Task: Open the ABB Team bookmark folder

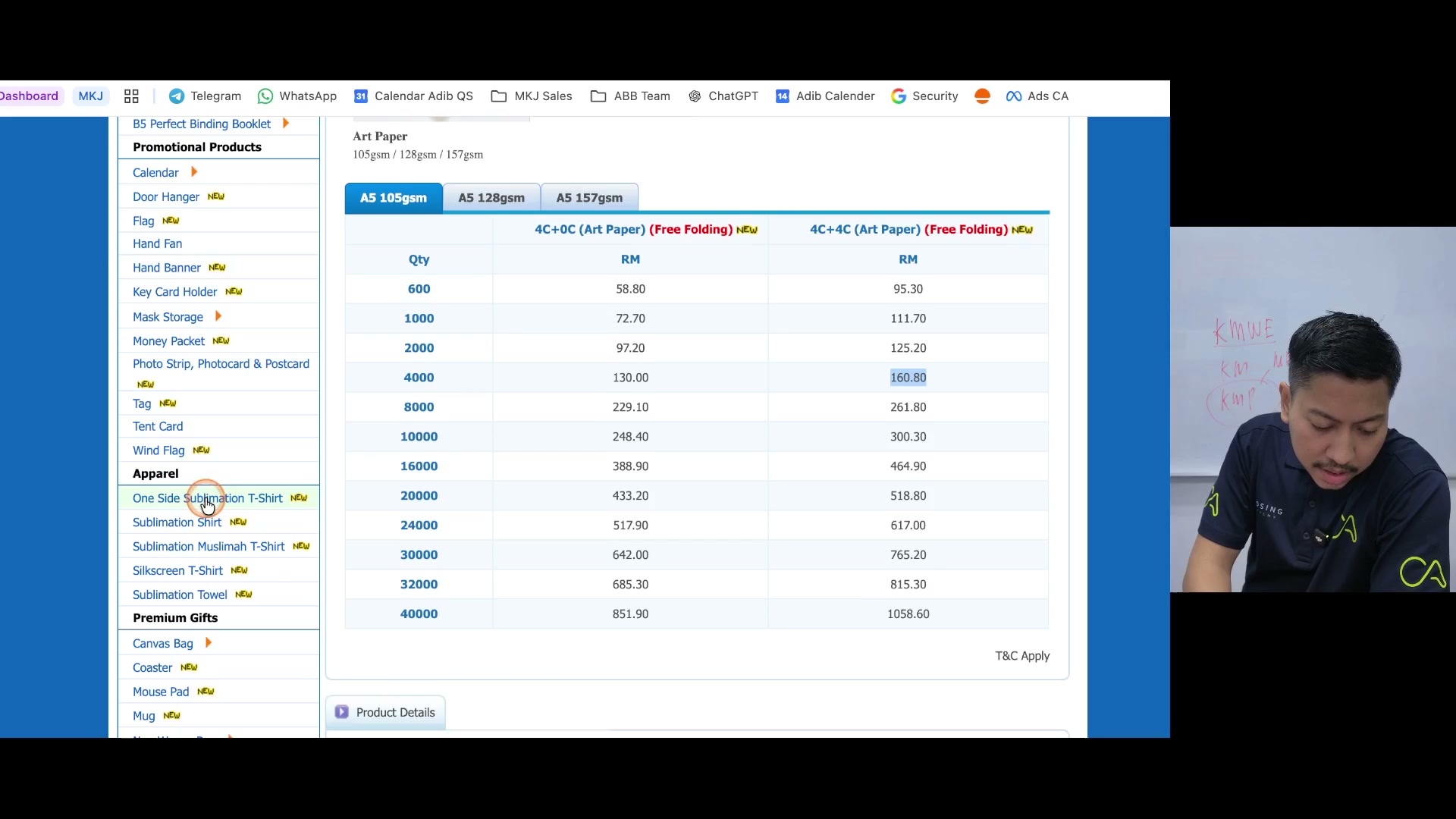Action: click(x=631, y=96)
